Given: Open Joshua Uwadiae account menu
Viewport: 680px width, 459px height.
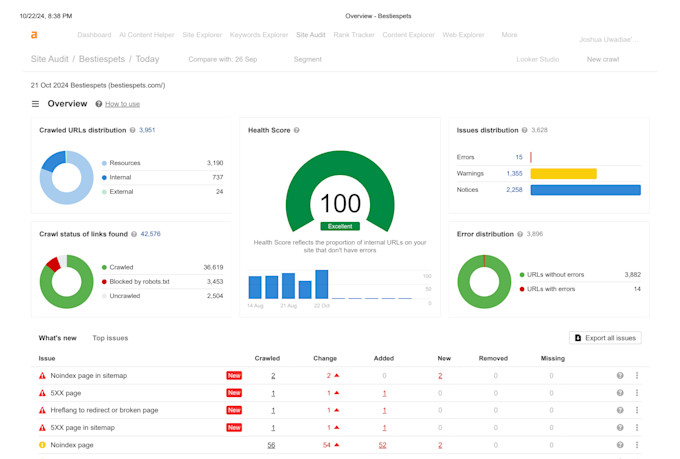Looking at the screenshot, I should point(608,39).
